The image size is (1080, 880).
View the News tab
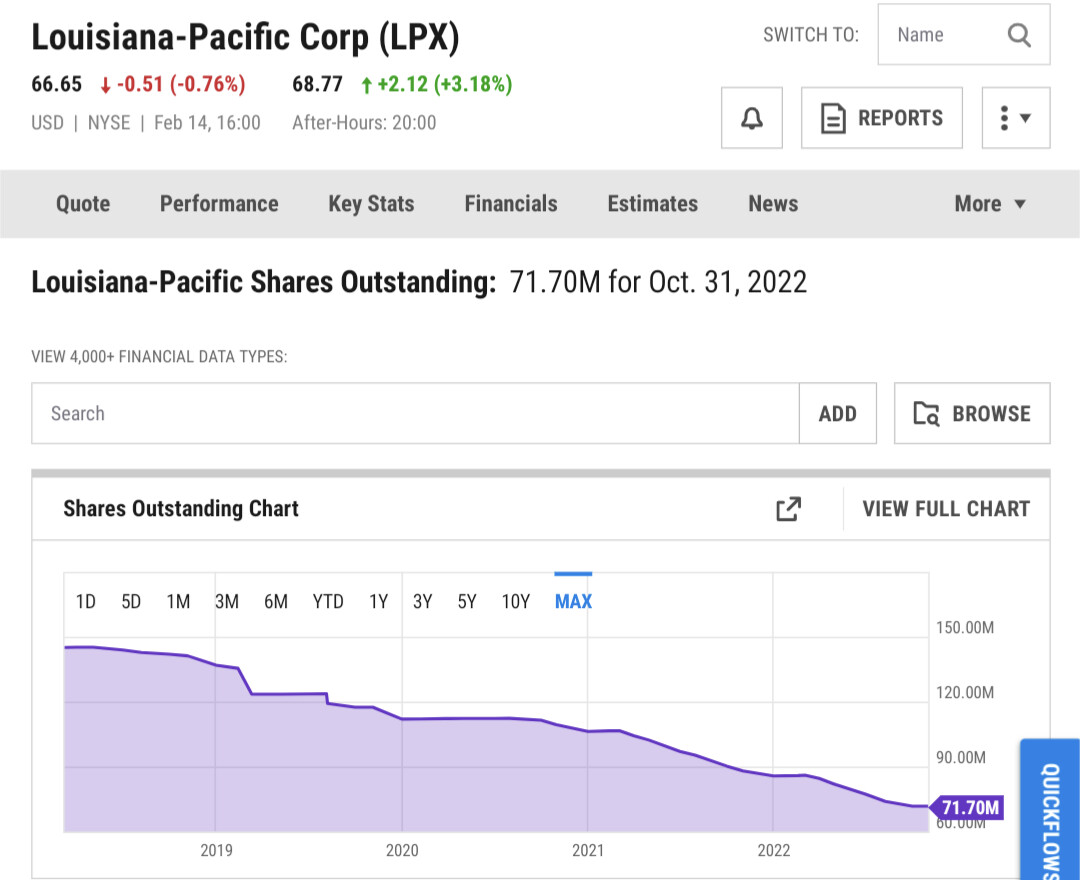coord(773,204)
